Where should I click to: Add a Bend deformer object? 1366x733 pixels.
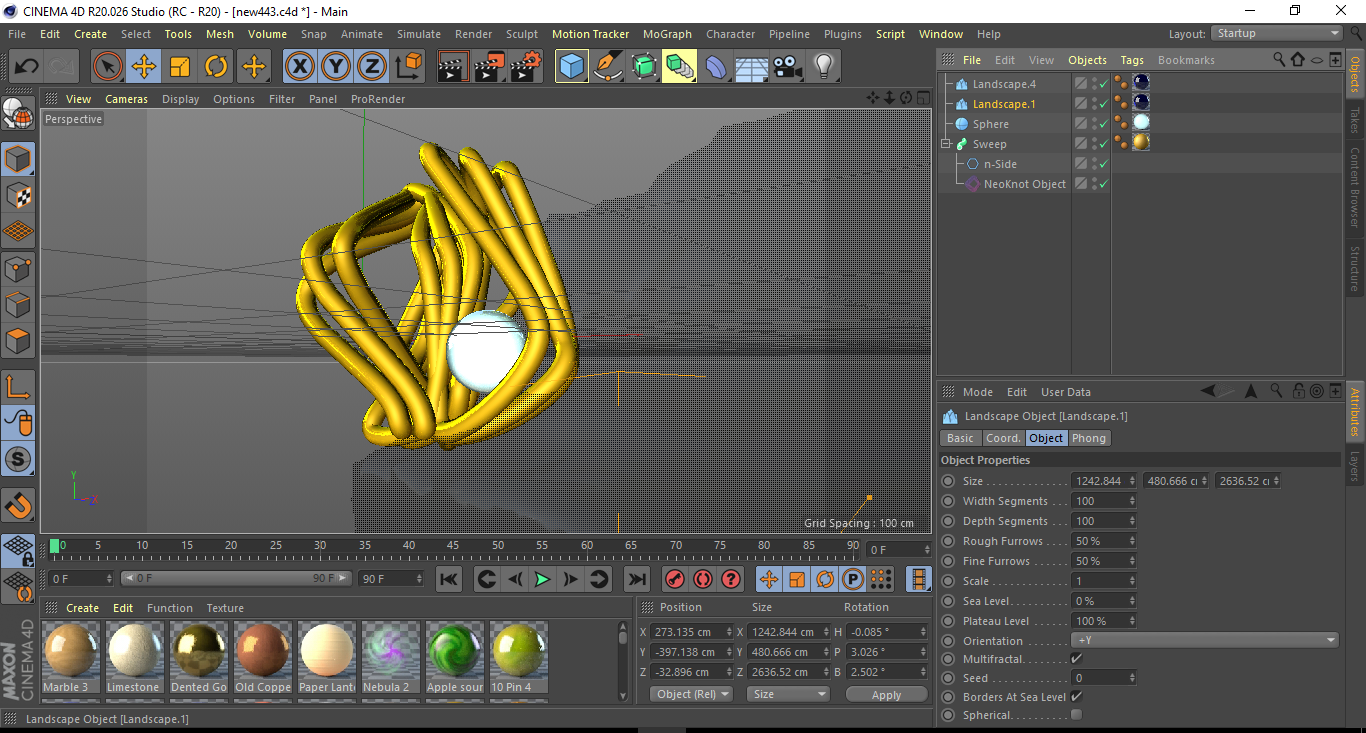(716, 67)
